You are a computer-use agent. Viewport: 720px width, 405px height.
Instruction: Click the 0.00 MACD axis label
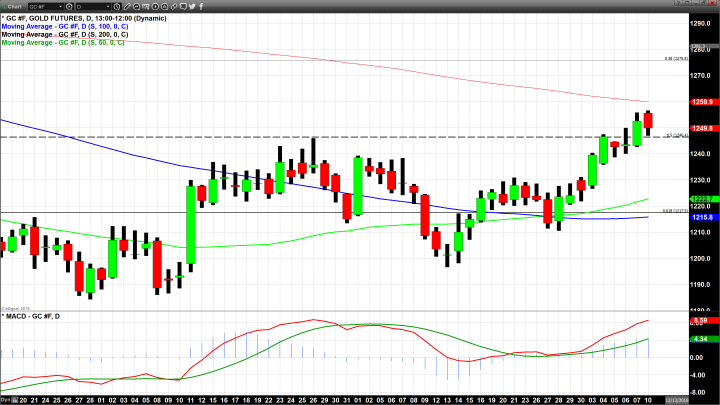(698, 358)
